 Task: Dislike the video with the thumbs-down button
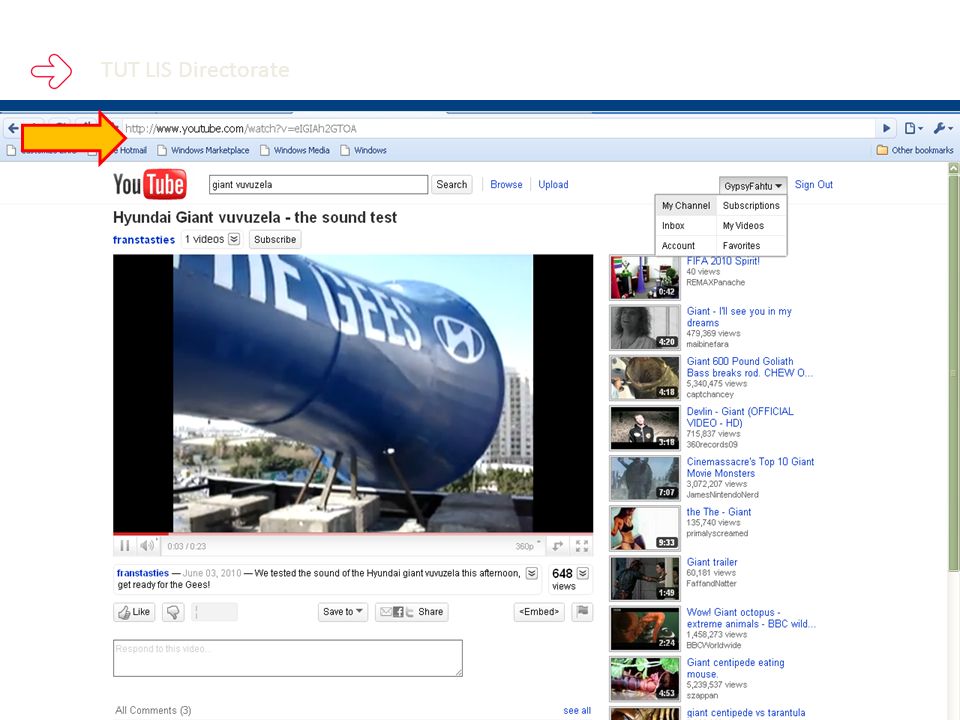tap(173, 612)
